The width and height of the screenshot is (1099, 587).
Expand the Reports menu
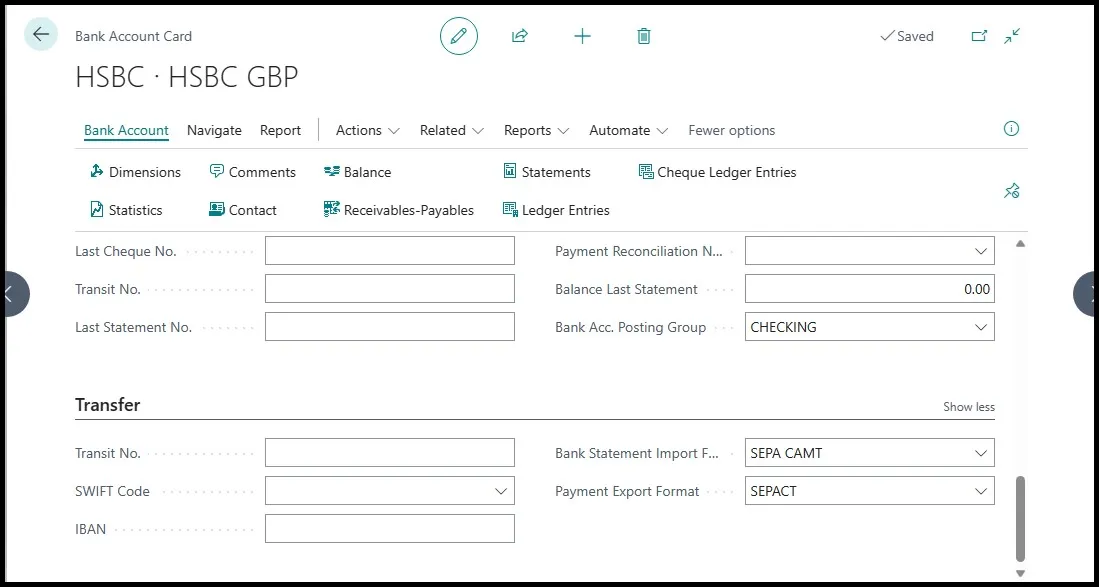click(536, 130)
